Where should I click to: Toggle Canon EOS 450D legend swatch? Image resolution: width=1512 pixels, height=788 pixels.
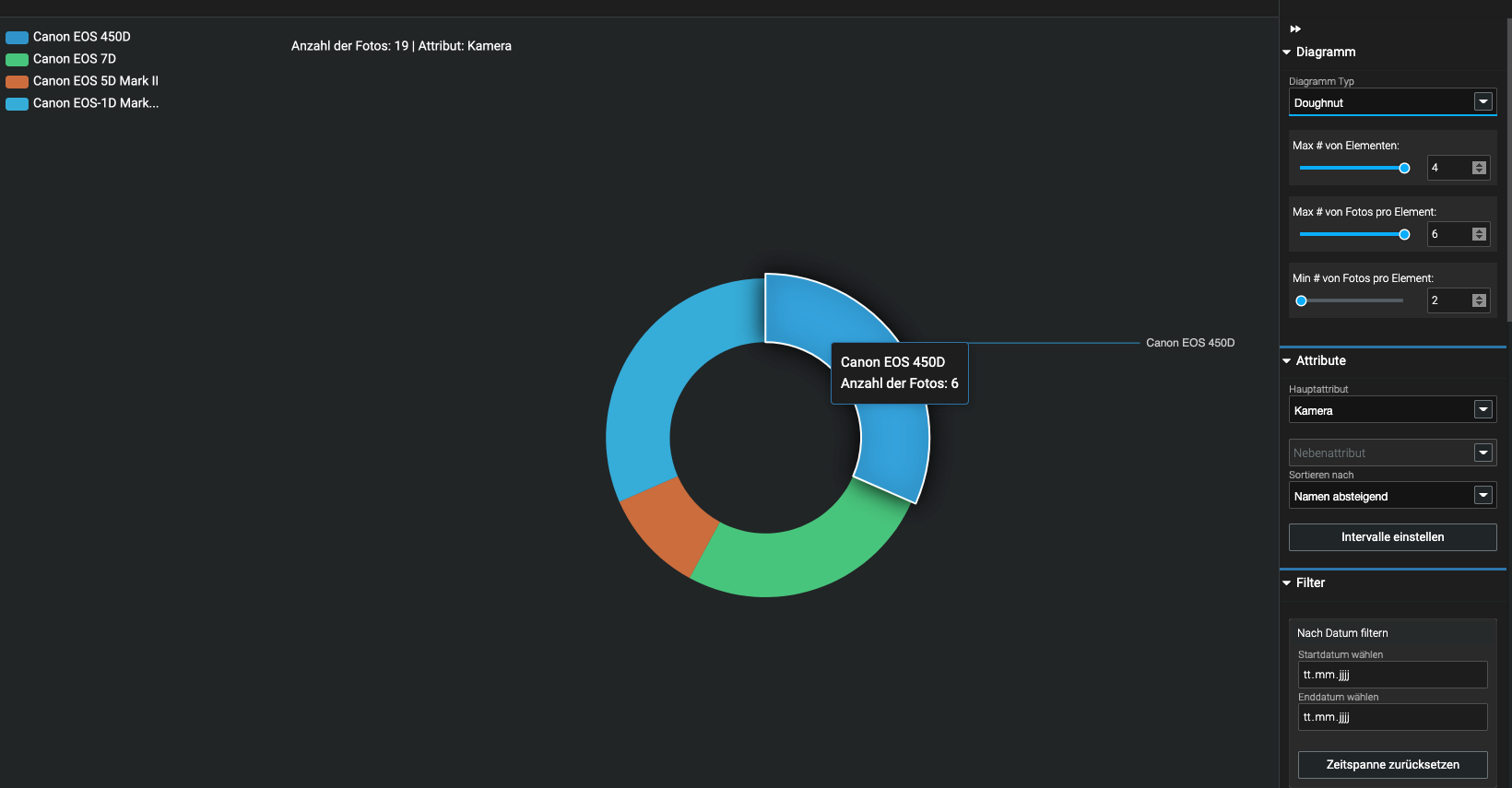tap(17, 38)
